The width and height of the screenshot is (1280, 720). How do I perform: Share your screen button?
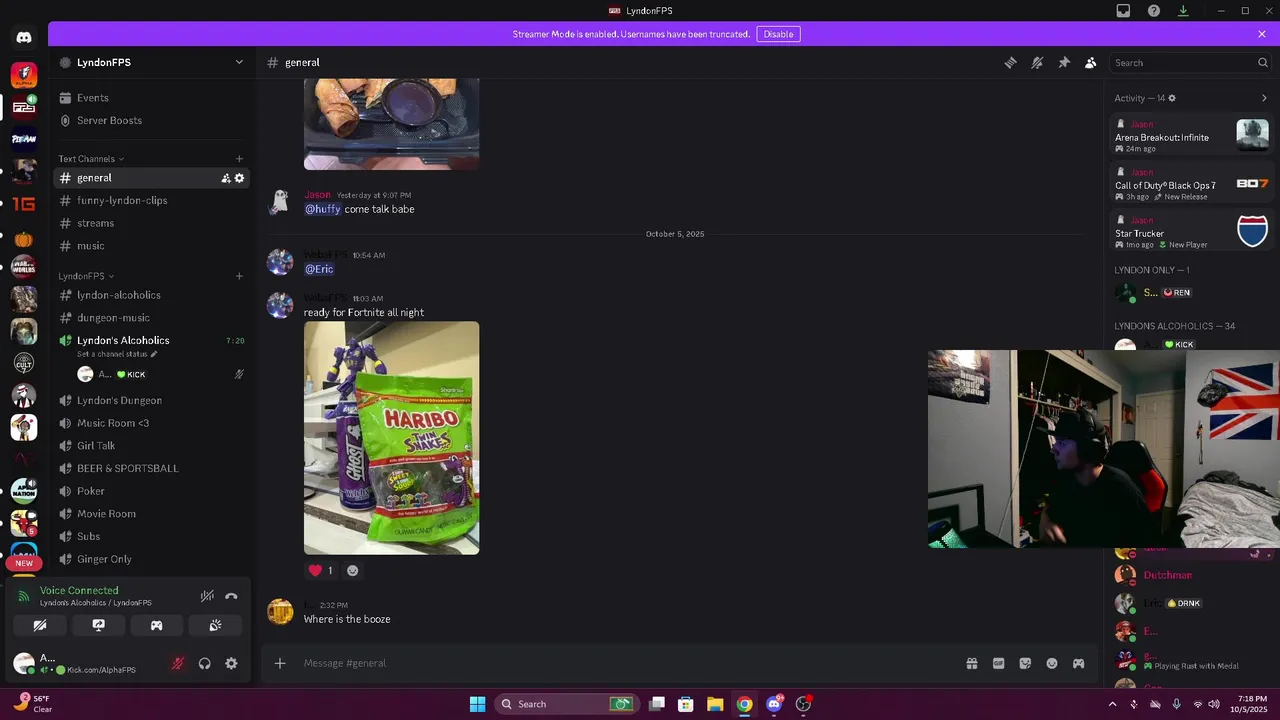pos(98,625)
